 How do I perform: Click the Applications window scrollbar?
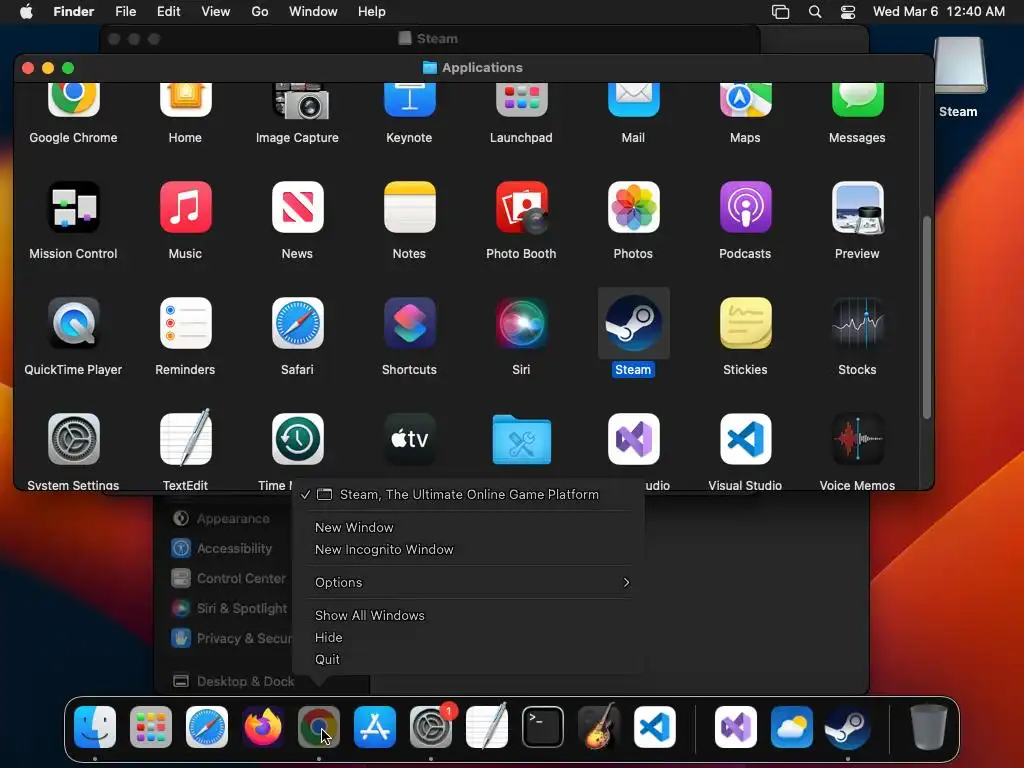927,317
